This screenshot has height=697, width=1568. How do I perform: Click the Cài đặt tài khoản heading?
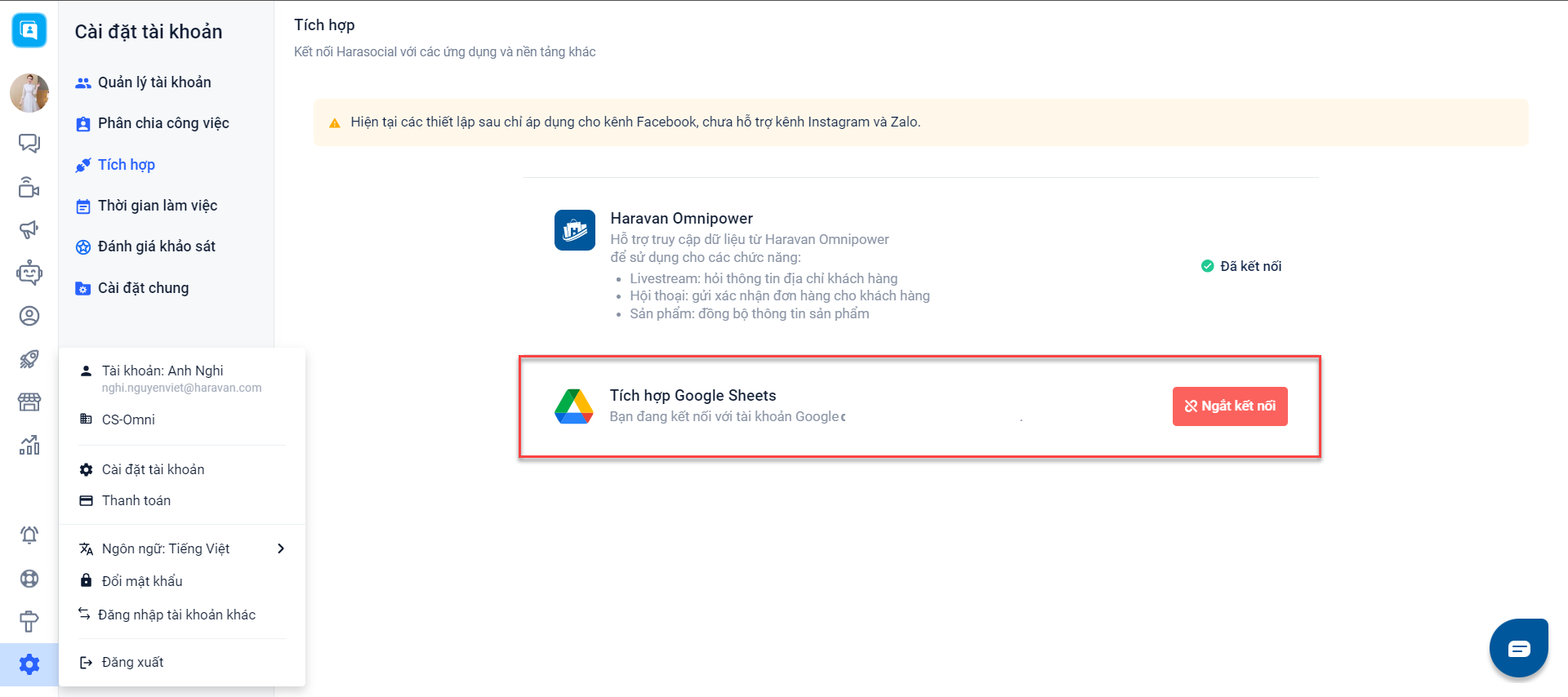click(x=149, y=32)
